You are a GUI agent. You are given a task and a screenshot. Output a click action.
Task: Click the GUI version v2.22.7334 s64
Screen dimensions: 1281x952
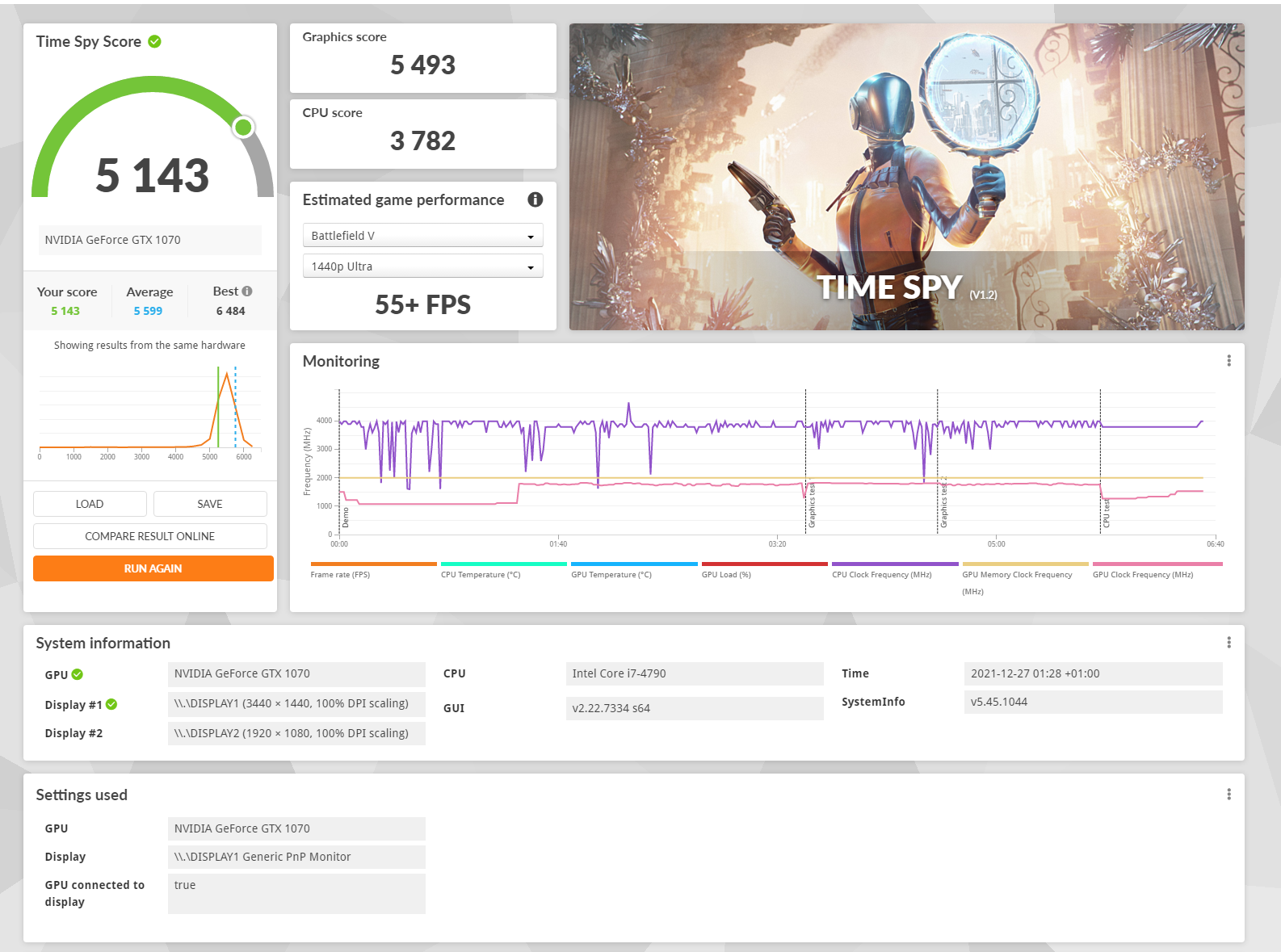[x=695, y=708]
